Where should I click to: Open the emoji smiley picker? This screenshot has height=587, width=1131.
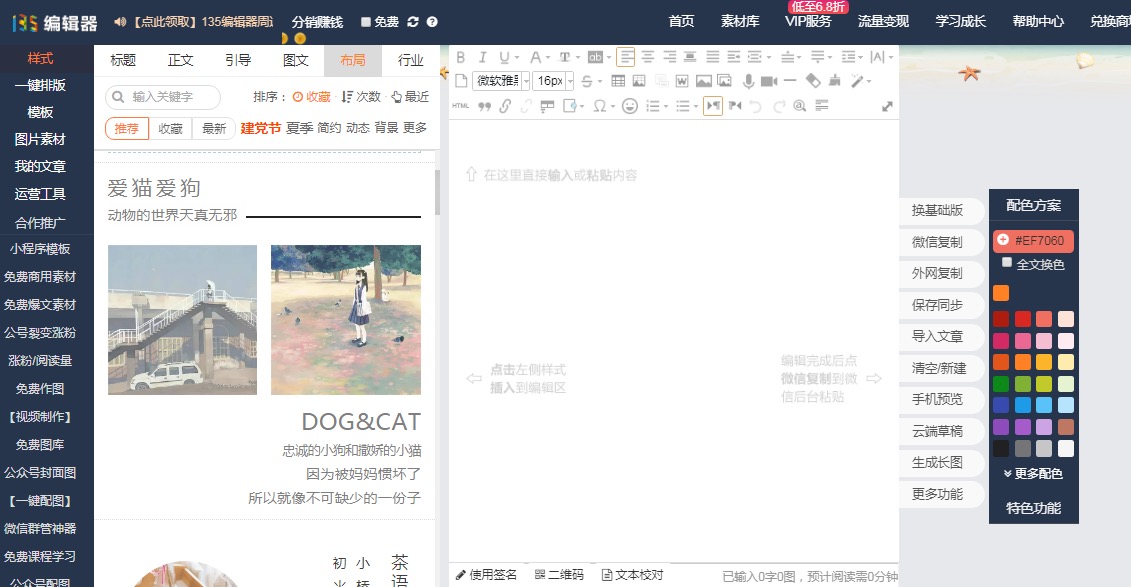click(x=630, y=106)
